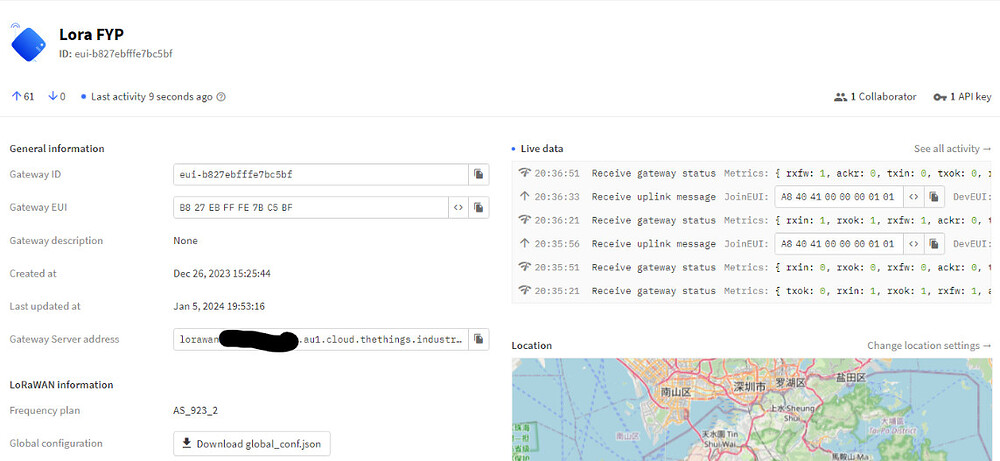Select the 20:35:21 gateway status event
This screenshot has width=1000, height=461.
click(752, 291)
